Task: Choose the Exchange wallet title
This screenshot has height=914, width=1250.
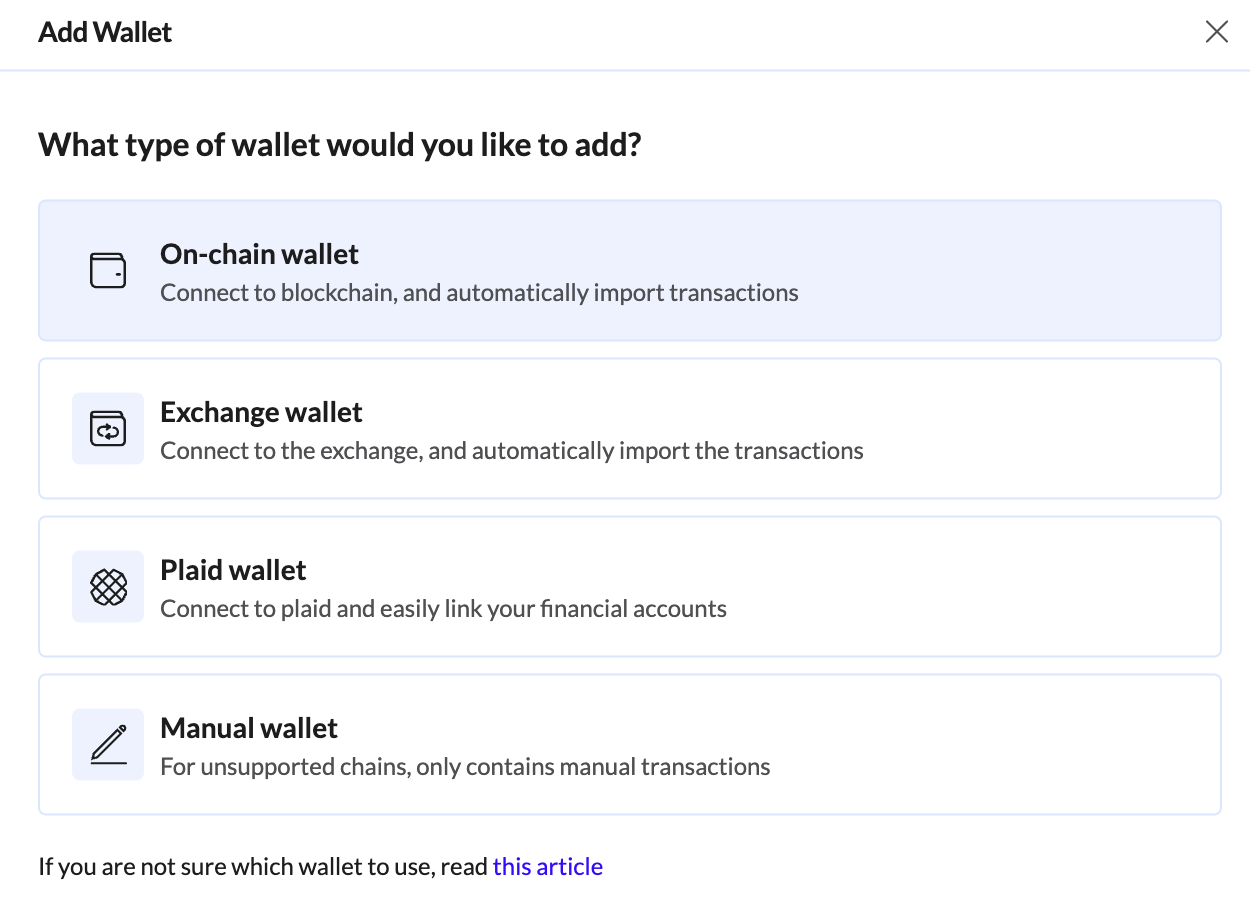Action: tap(261, 412)
